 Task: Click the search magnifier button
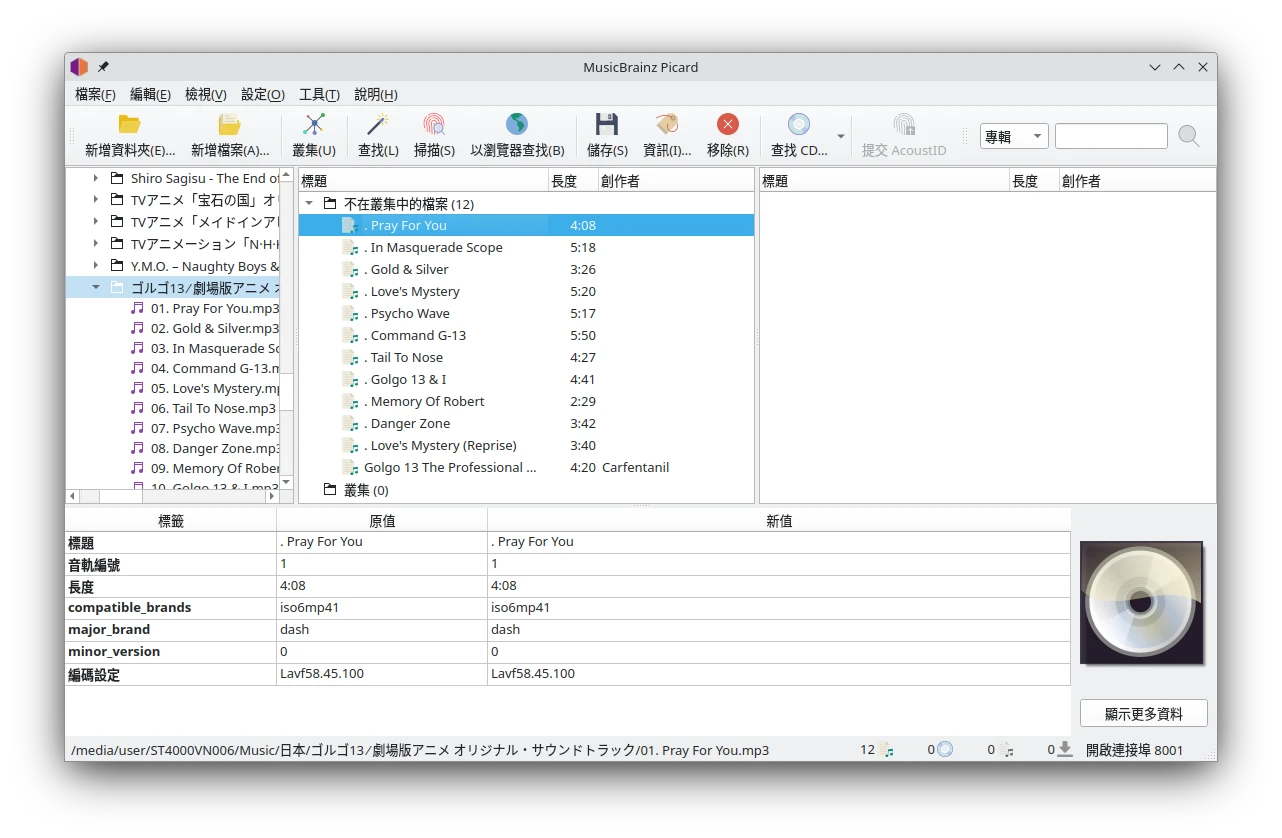coord(1188,137)
